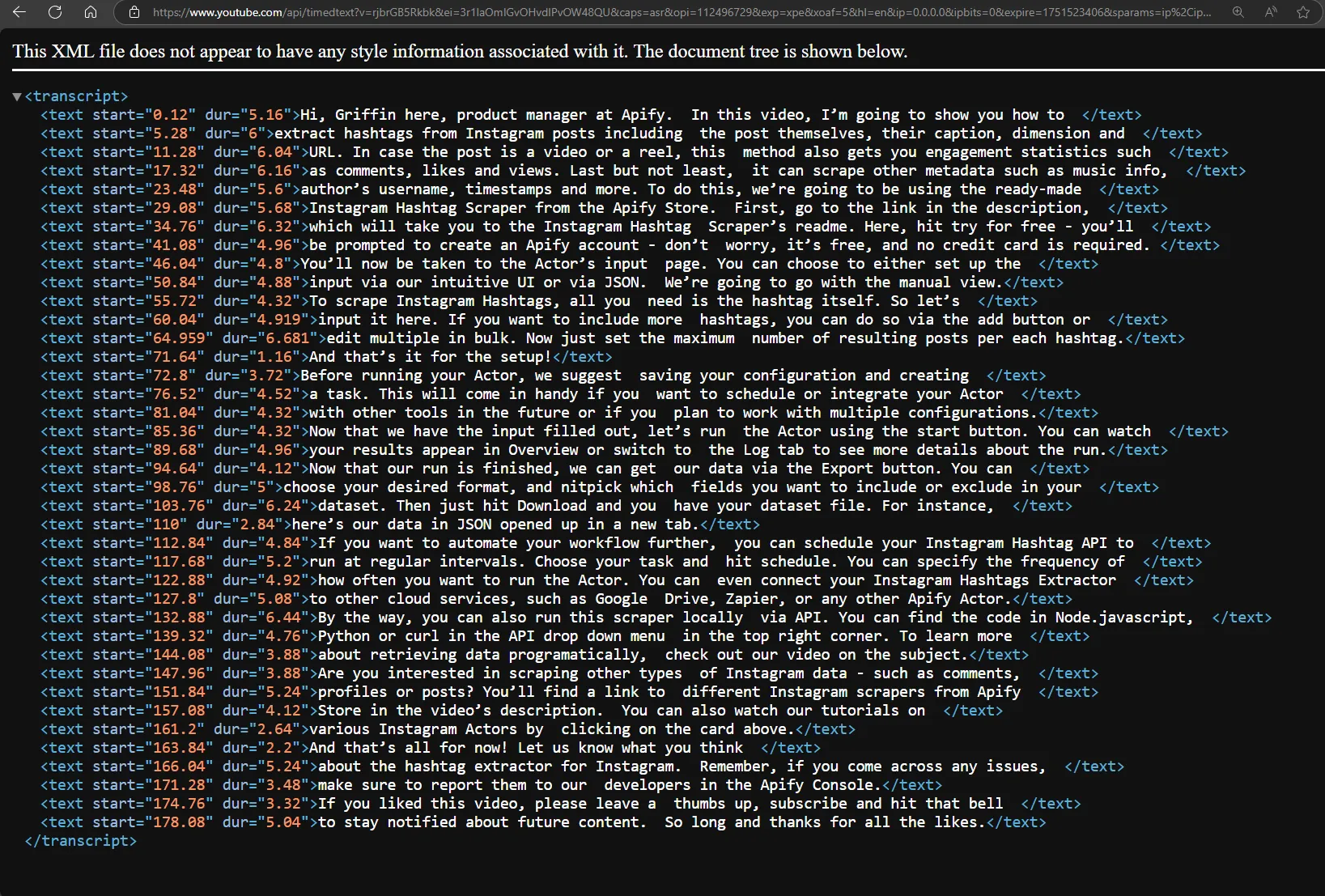Click the browser Back arrow
This screenshot has height=896, width=1325.
19,12
